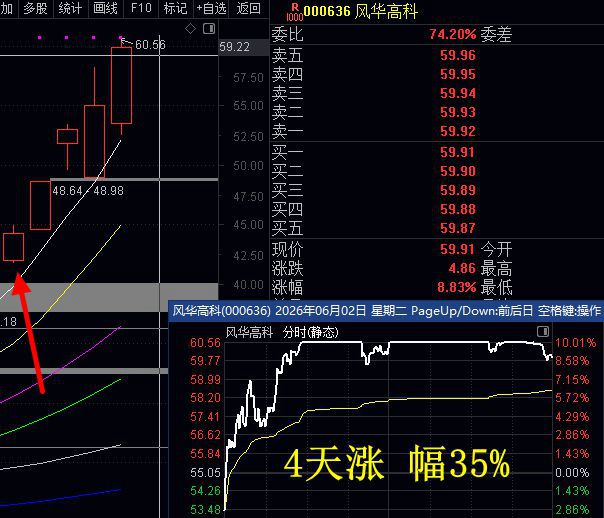Click the diamond icon above K-line chart
Screen dimensions: 604x518
[190, 28]
